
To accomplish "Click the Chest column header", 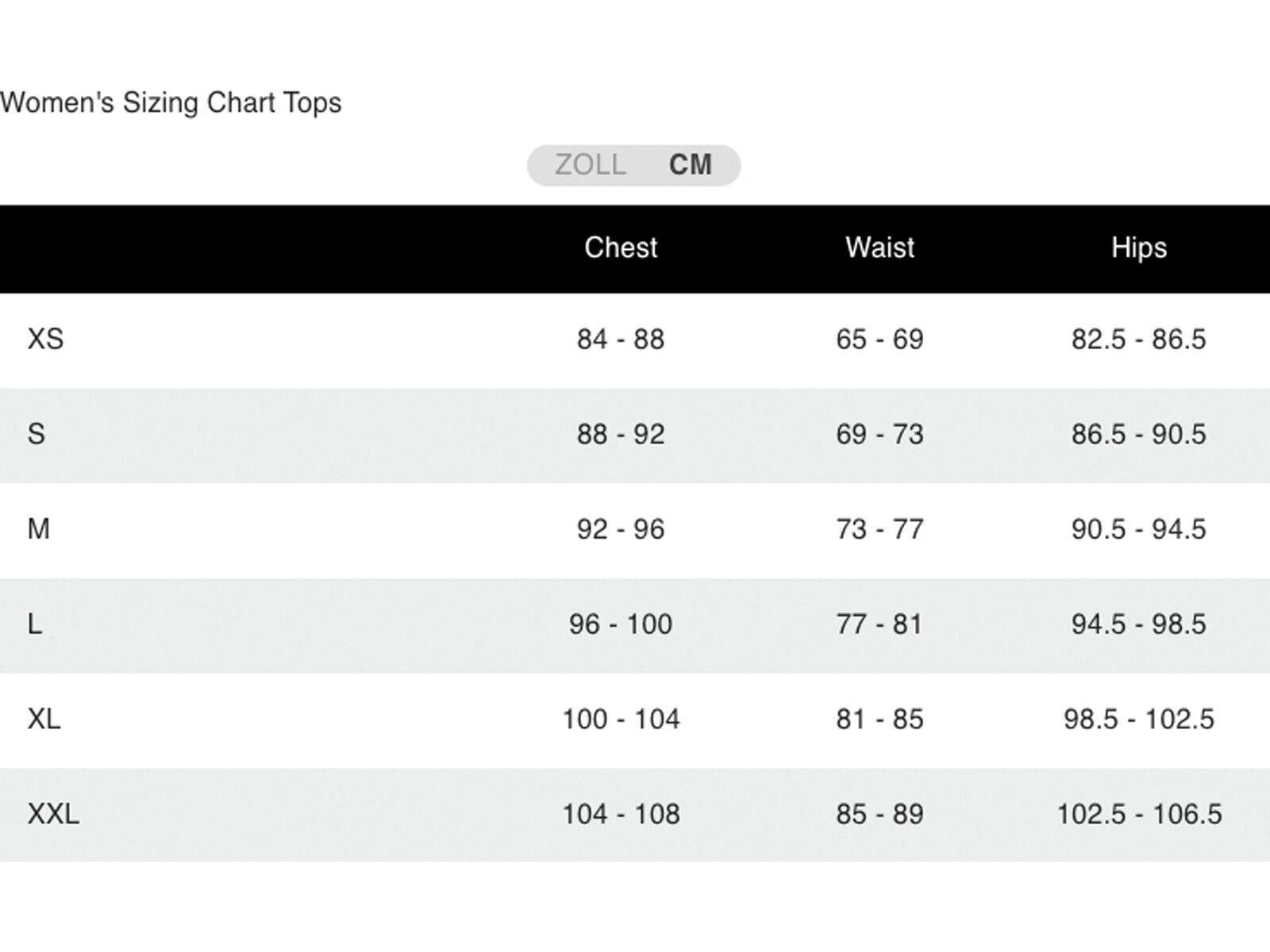I will pos(621,248).
